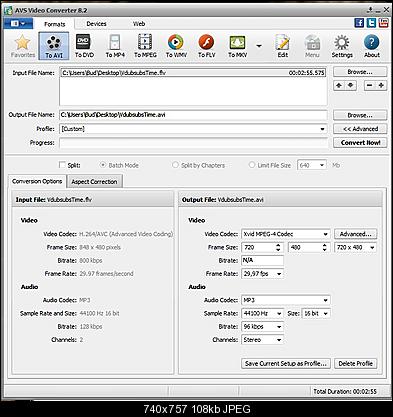This screenshot has height=417, width=393.
Task: Open the audio Bitrate 96 kbps dropdown
Action: coord(262,327)
